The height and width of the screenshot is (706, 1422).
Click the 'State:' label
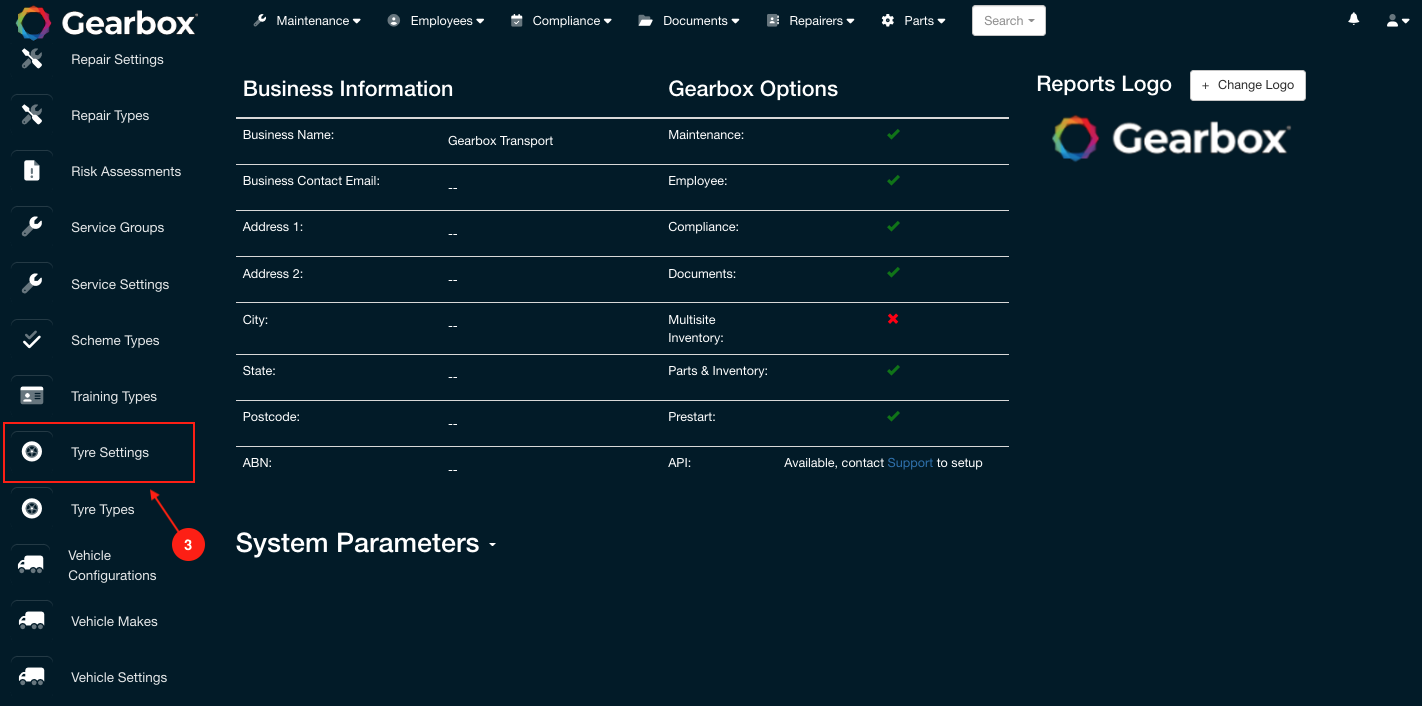click(x=259, y=371)
